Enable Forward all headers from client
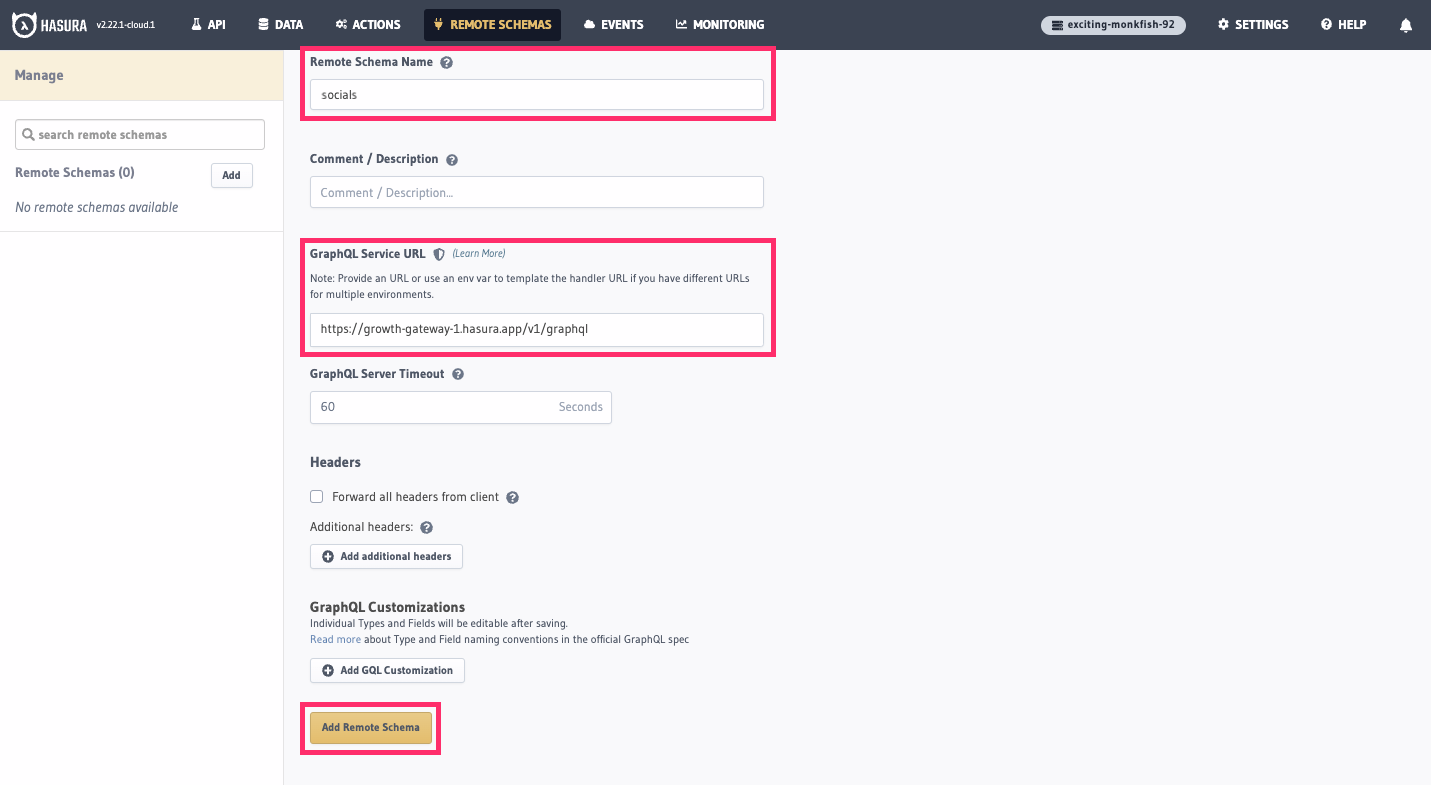The width and height of the screenshot is (1431, 785). pos(316,496)
